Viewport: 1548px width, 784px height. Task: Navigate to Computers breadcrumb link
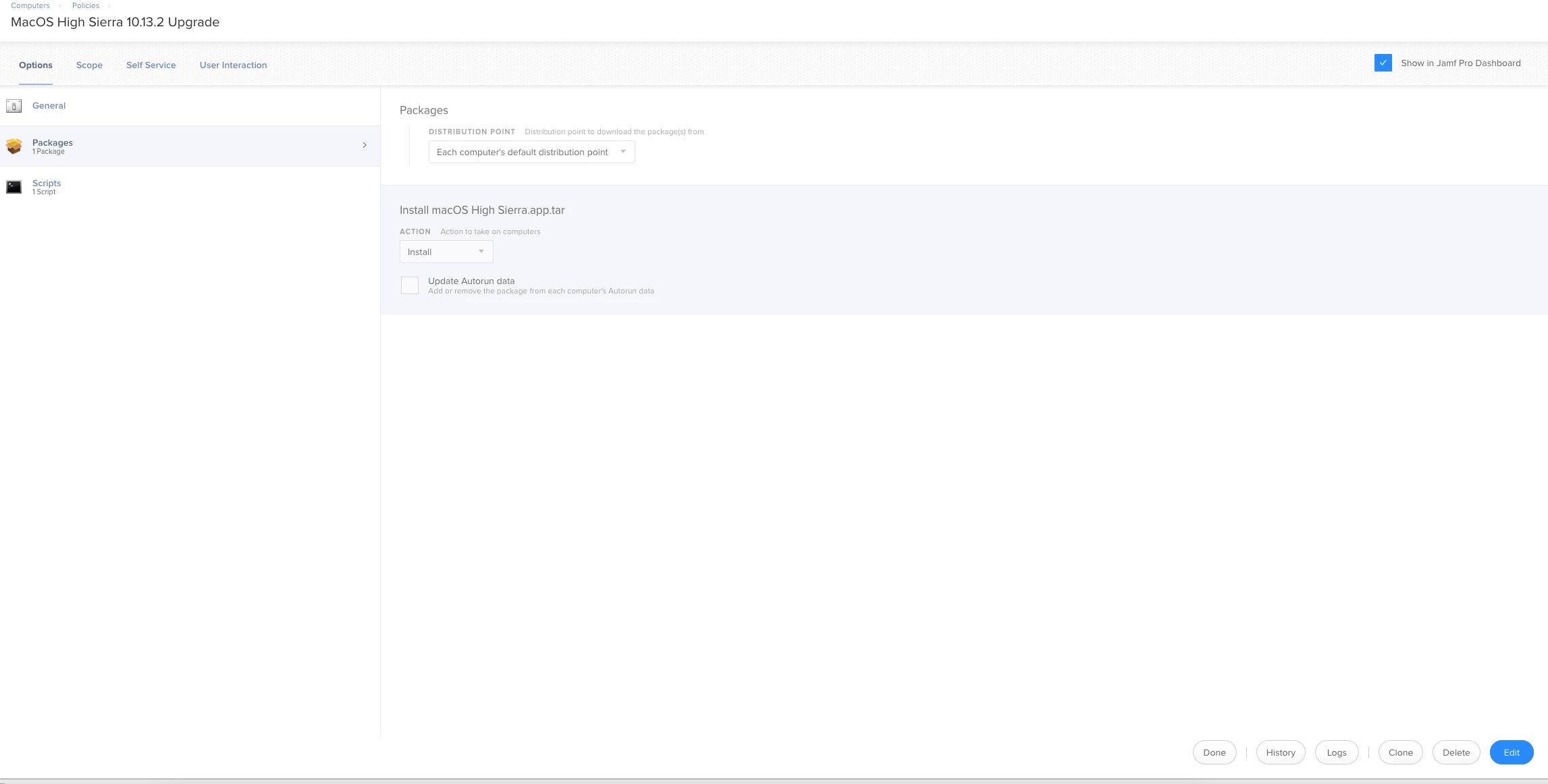pyautogui.click(x=30, y=5)
